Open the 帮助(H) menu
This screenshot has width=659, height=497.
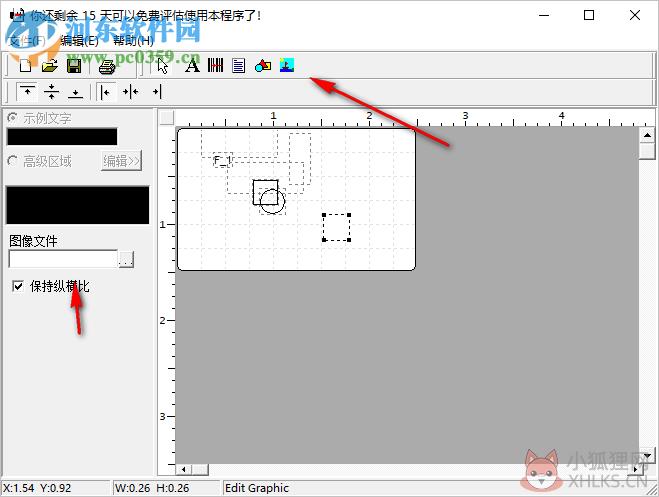coord(134,41)
